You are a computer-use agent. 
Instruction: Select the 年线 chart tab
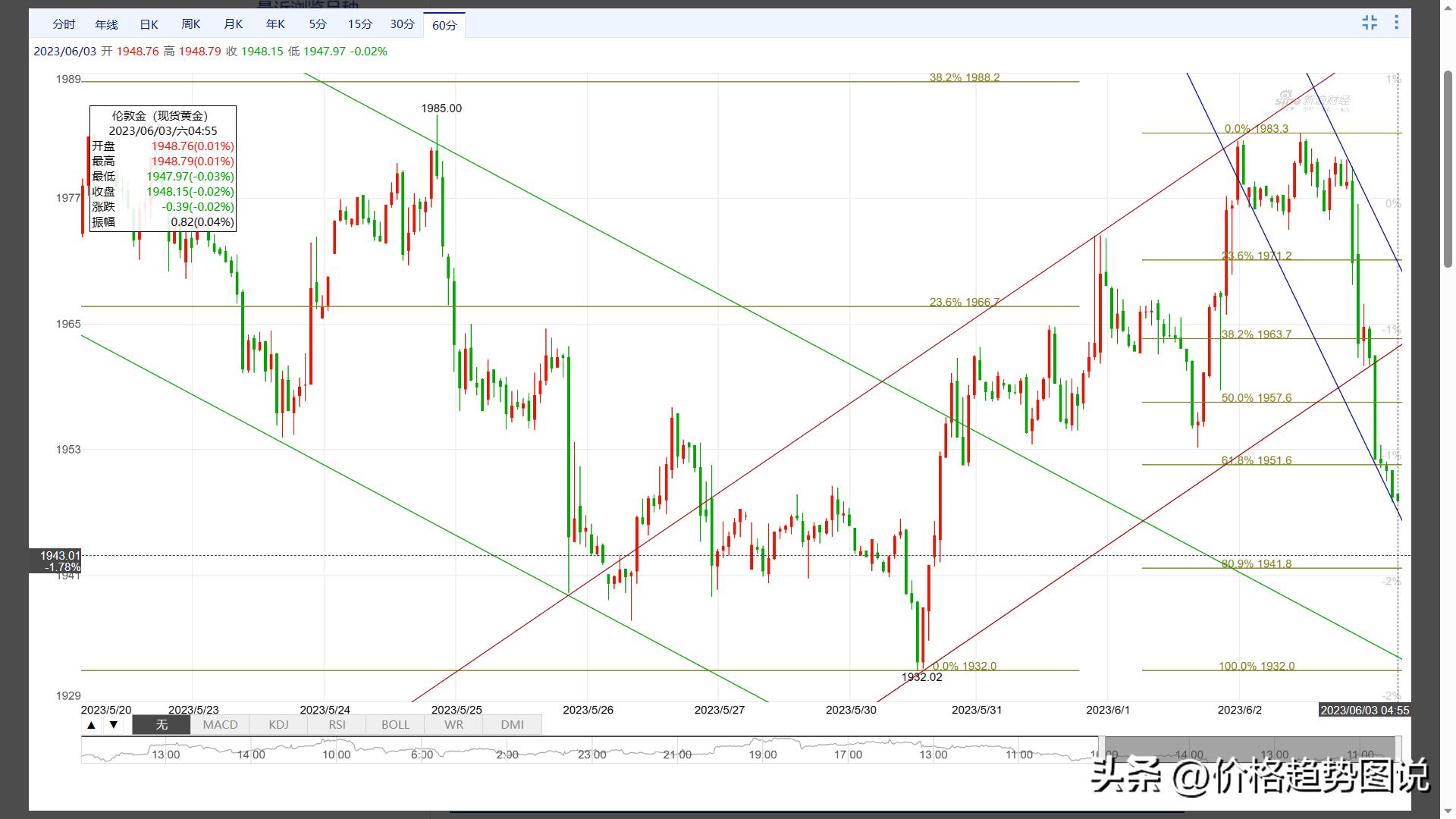coord(106,24)
